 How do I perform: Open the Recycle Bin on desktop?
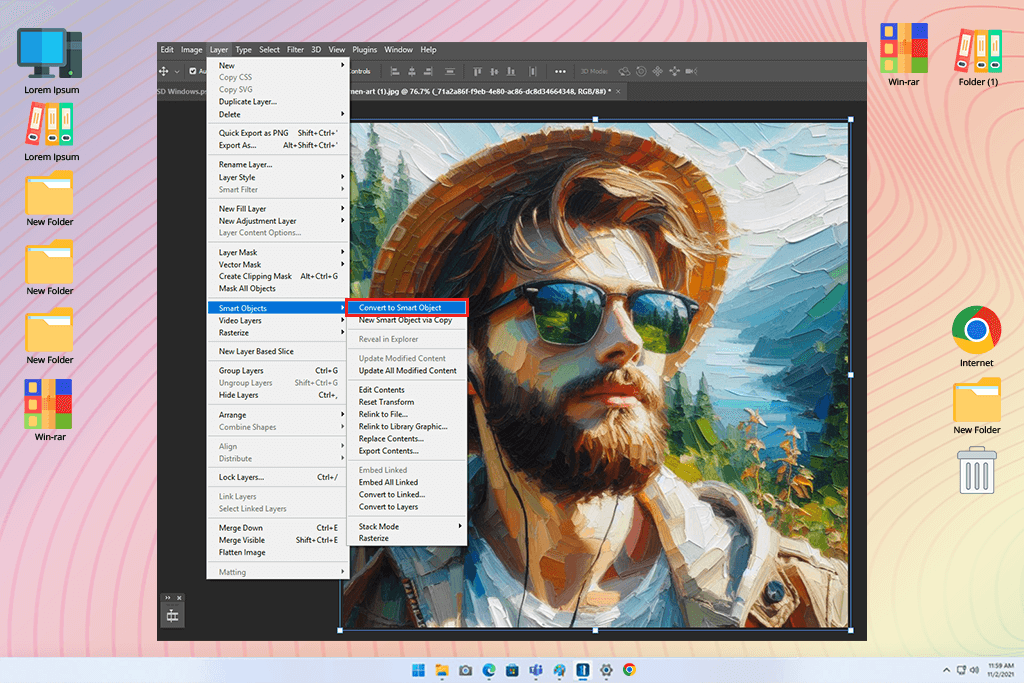[976, 470]
